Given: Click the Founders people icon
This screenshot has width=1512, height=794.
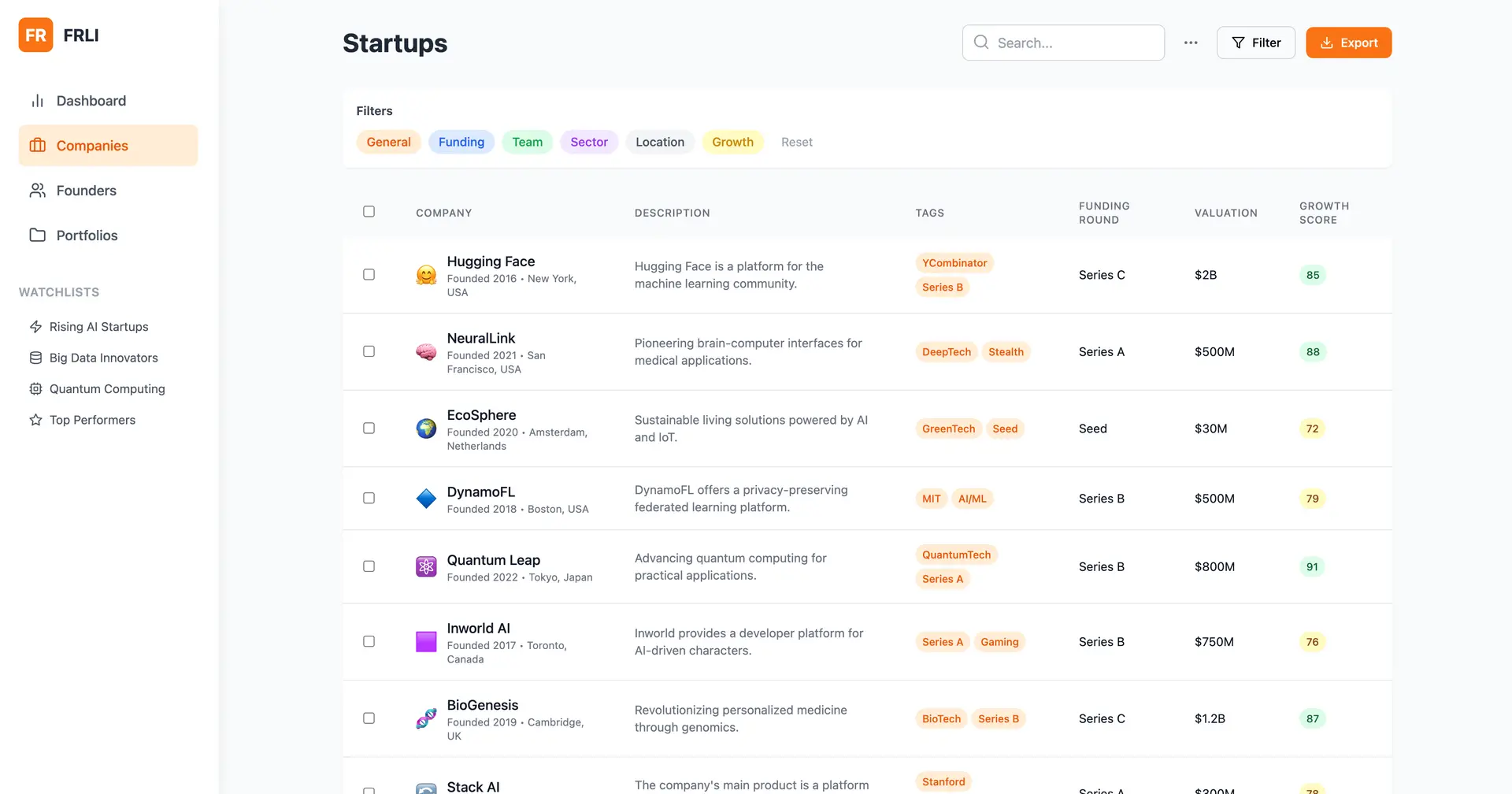Looking at the screenshot, I should tap(37, 191).
